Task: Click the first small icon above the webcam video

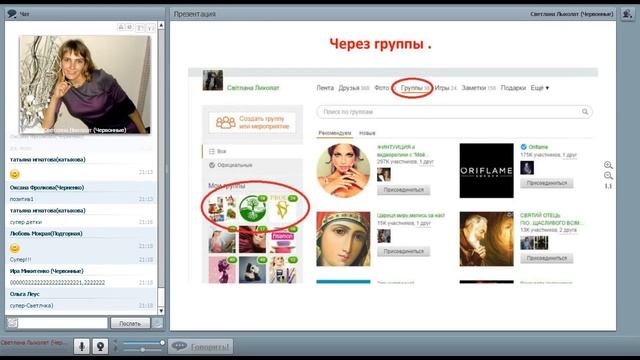Action: pos(121,27)
